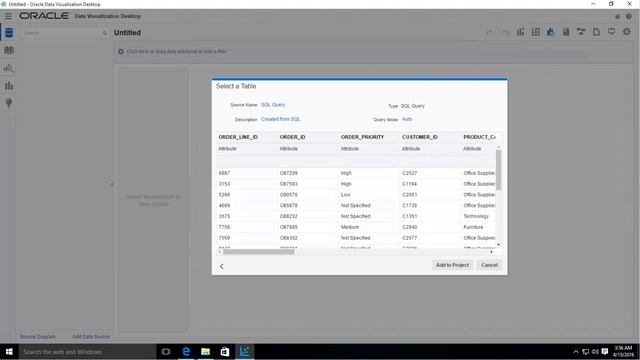640x360 pixels.
Task: Open the Analytics scatter icon in sidebar
Action: point(9,68)
